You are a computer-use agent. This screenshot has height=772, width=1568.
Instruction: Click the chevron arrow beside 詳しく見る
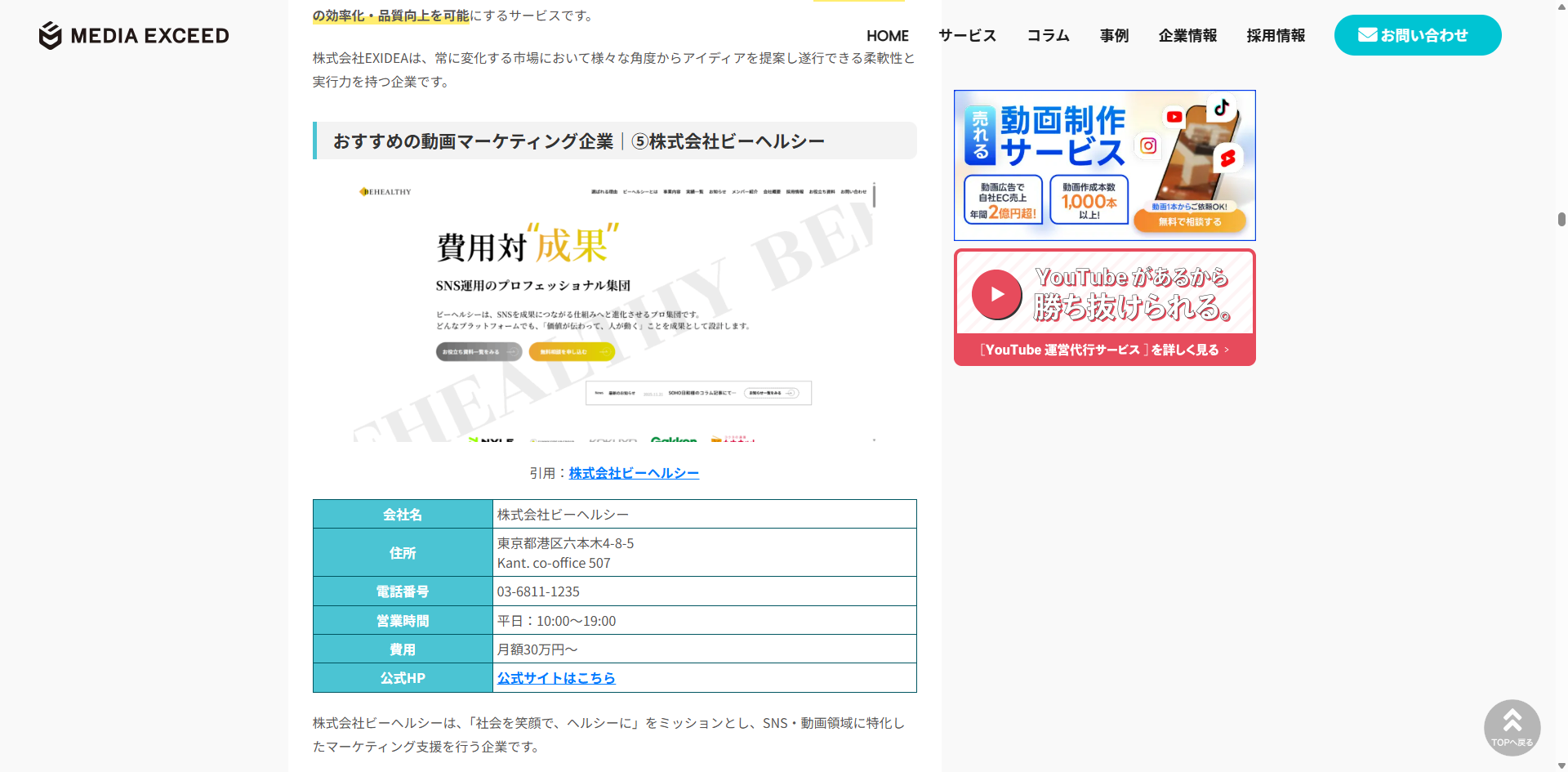coord(1226,349)
